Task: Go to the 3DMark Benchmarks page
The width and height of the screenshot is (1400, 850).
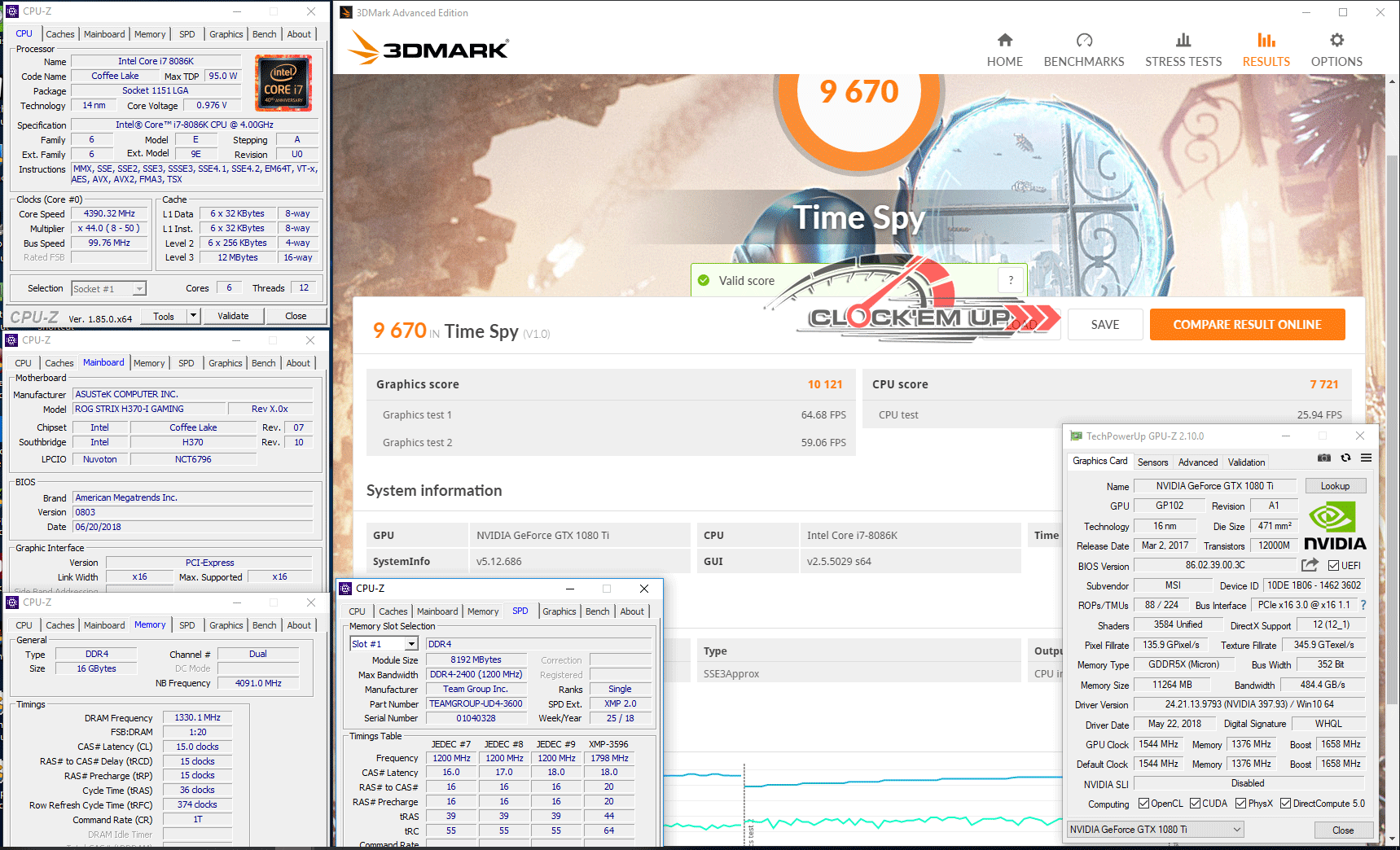Action: [1083, 50]
